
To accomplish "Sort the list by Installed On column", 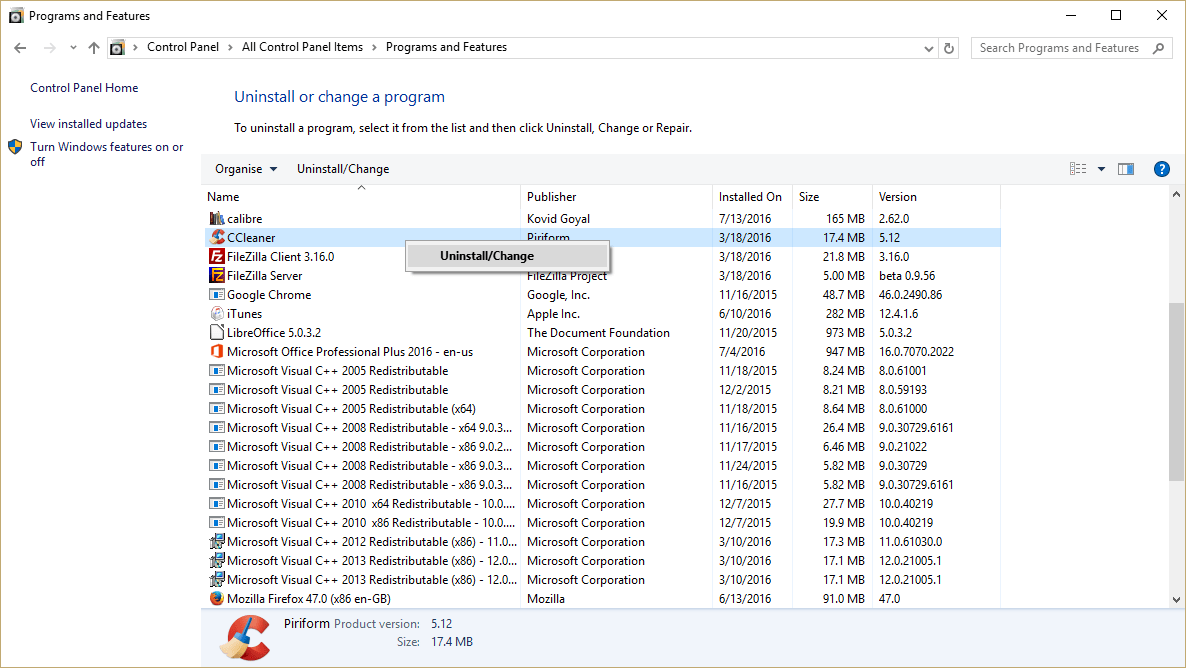I will click(x=752, y=197).
